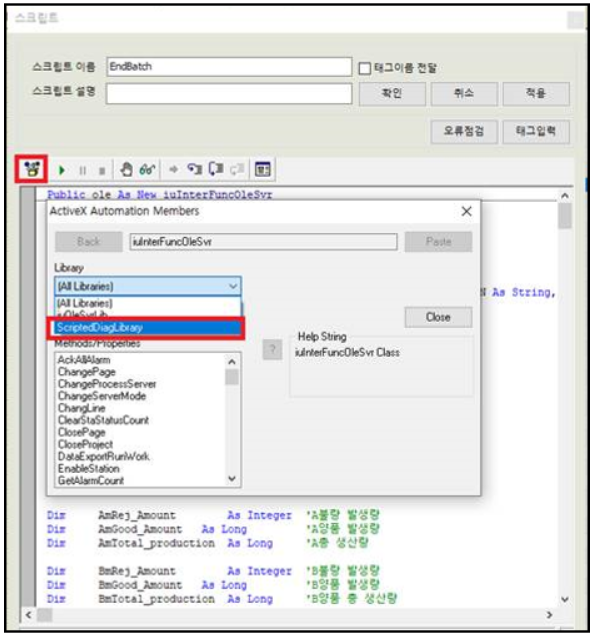The width and height of the screenshot is (592, 636).
Task: Click the help question mark button
Action: point(272,349)
